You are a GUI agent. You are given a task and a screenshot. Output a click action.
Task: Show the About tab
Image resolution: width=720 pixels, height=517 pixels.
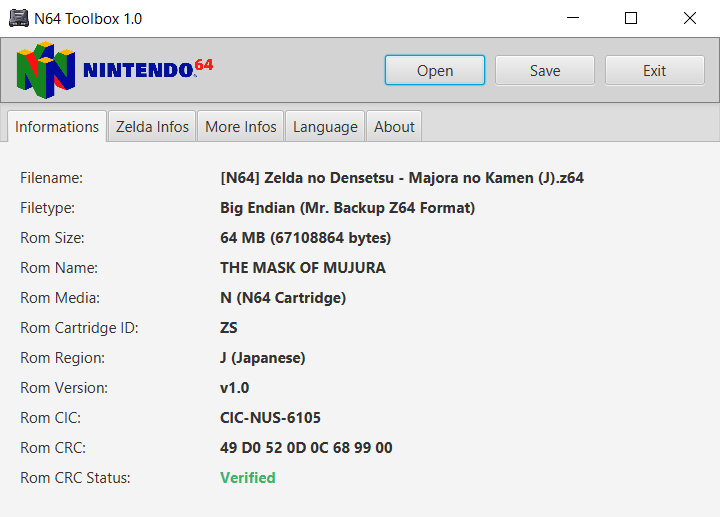click(x=394, y=126)
